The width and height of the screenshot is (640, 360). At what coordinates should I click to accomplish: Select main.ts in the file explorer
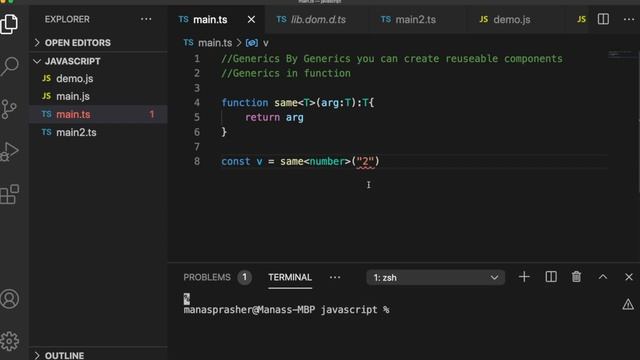click(98, 114)
